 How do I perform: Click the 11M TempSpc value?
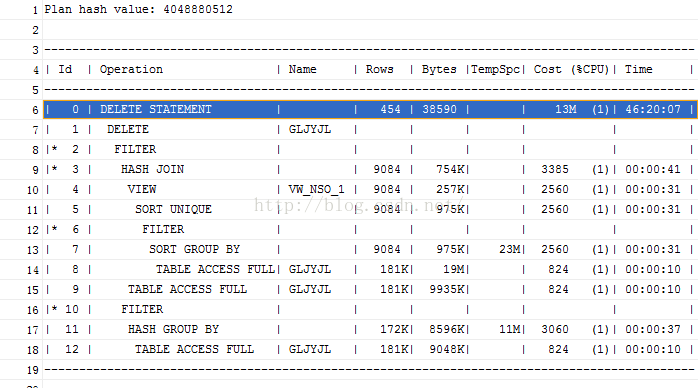pyautogui.click(x=509, y=330)
